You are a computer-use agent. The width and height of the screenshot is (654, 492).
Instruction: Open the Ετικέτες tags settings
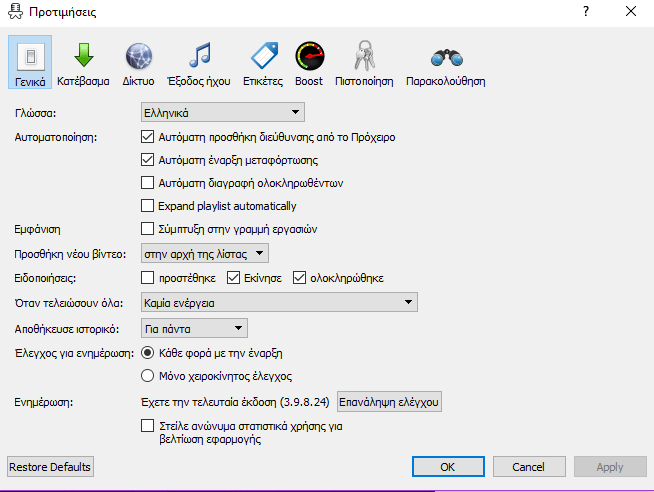pyautogui.click(x=263, y=62)
